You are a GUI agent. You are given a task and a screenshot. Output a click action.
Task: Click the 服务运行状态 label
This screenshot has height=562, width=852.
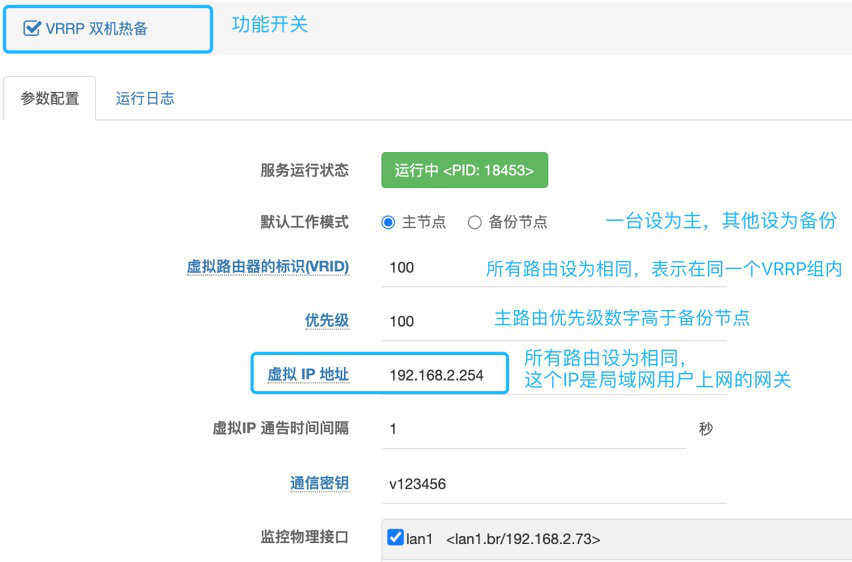coord(304,170)
